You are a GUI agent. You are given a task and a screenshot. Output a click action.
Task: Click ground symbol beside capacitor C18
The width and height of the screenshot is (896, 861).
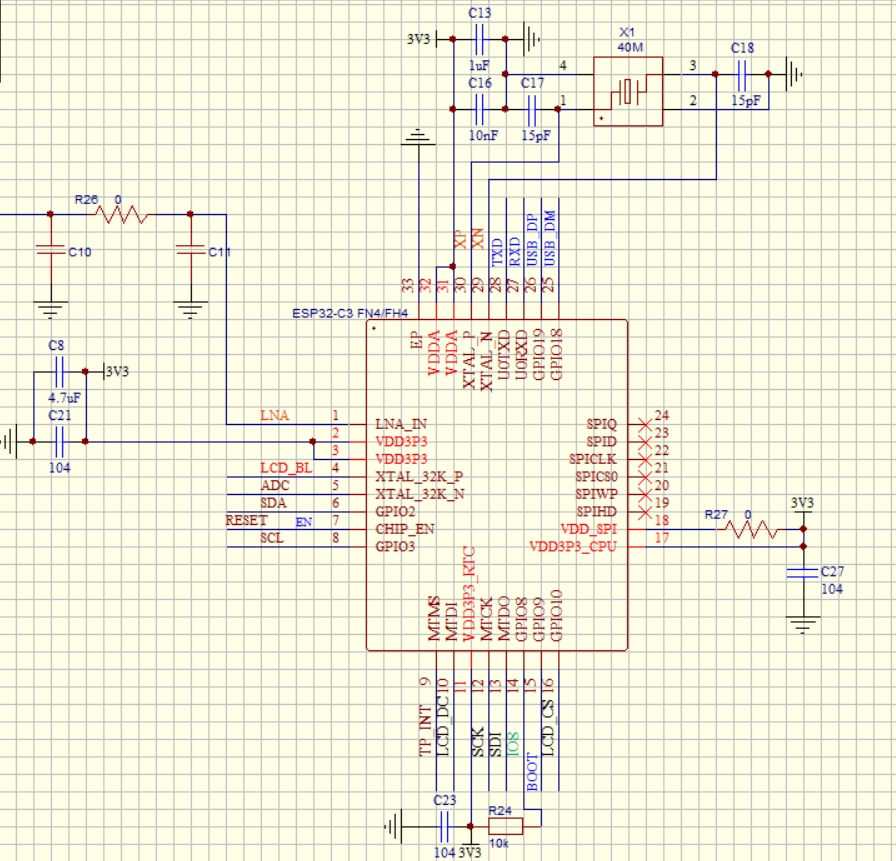[x=794, y=74]
